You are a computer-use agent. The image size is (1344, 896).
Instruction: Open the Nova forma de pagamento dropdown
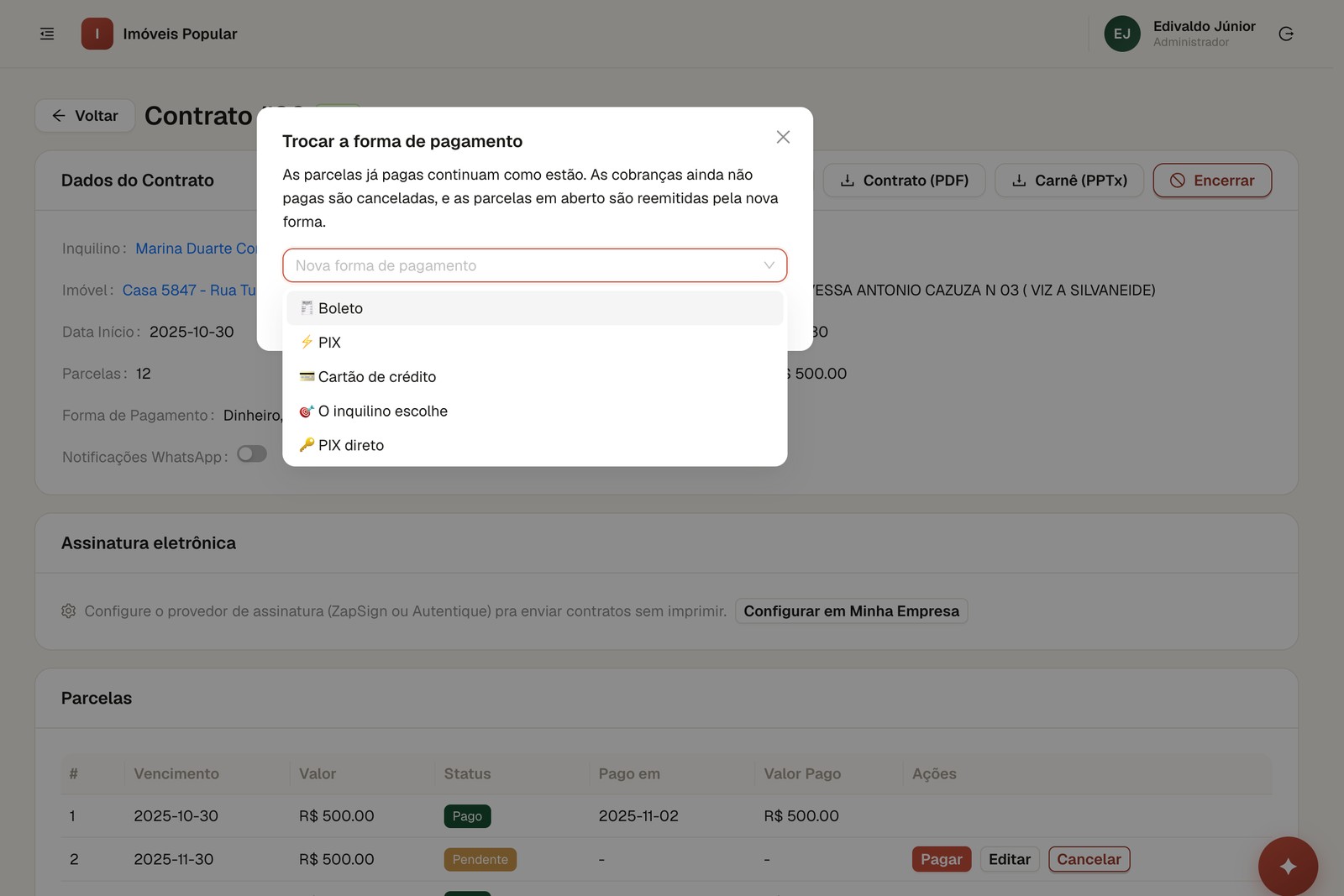point(534,265)
